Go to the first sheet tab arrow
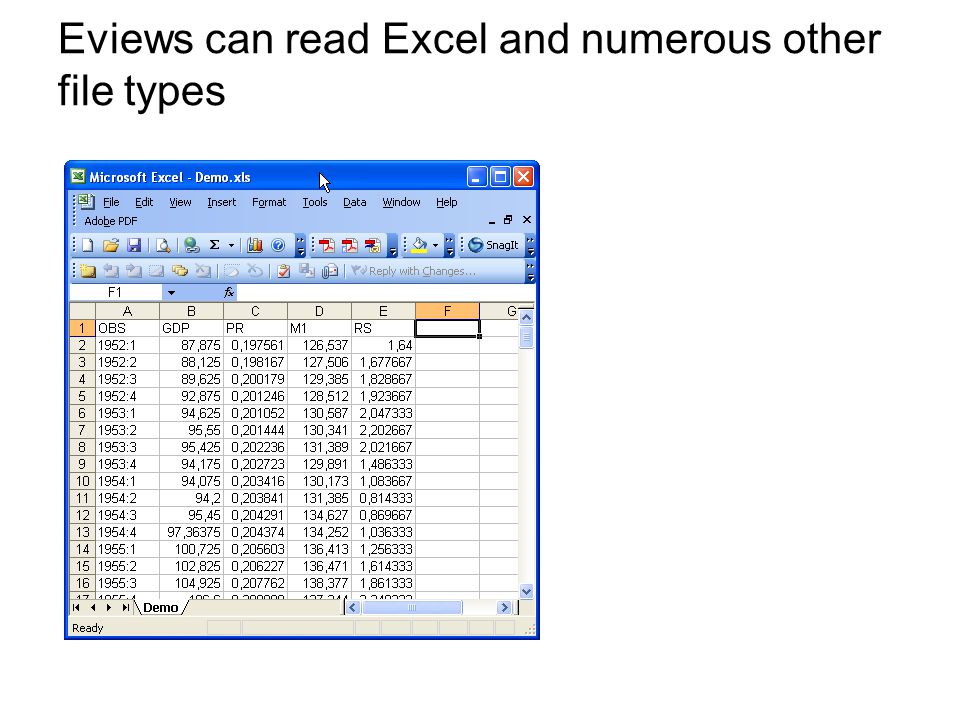Viewport: 960px width, 720px height. pyautogui.click(x=76, y=607)
